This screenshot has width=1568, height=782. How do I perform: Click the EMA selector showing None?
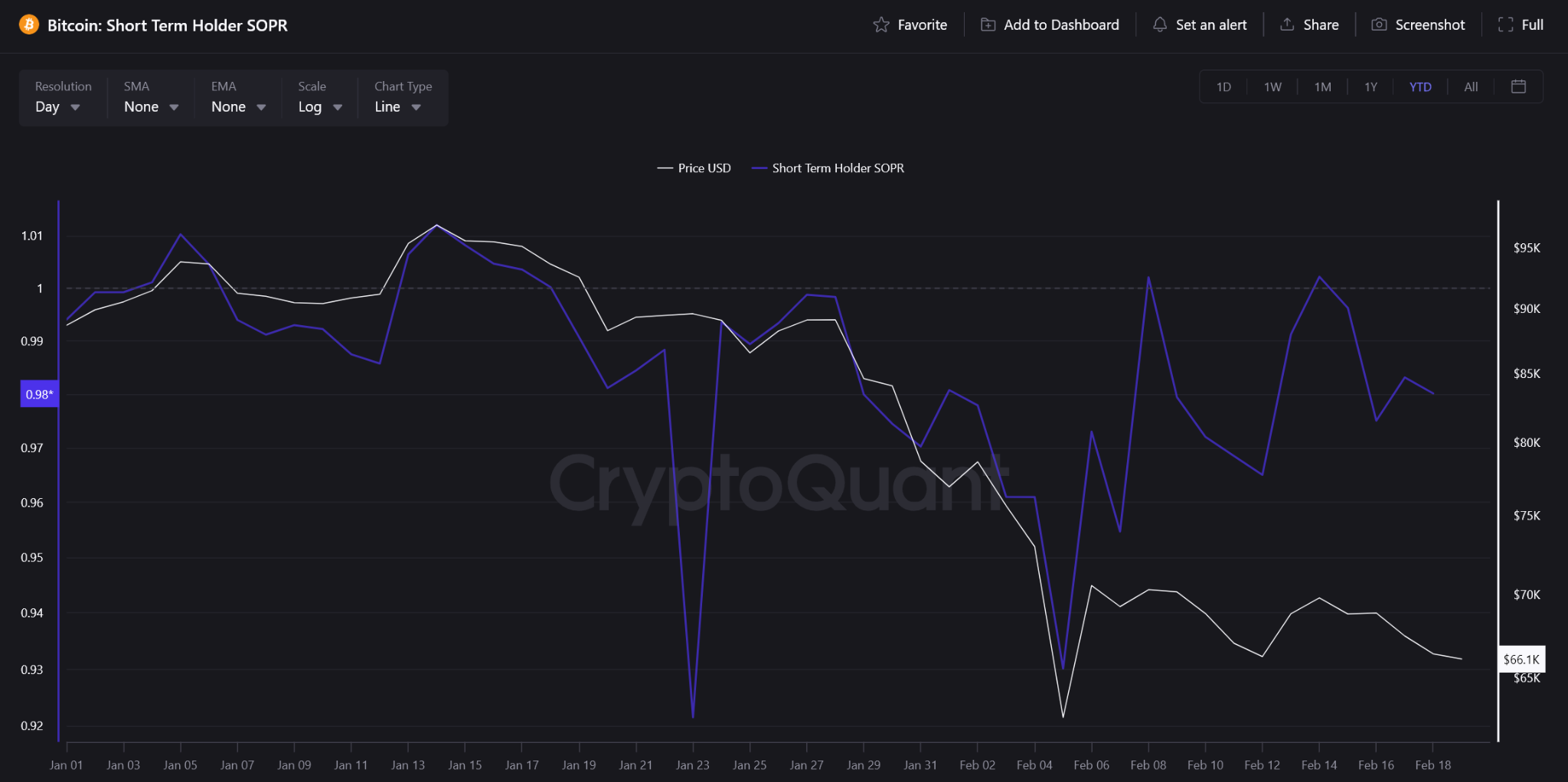click(235, 106)
